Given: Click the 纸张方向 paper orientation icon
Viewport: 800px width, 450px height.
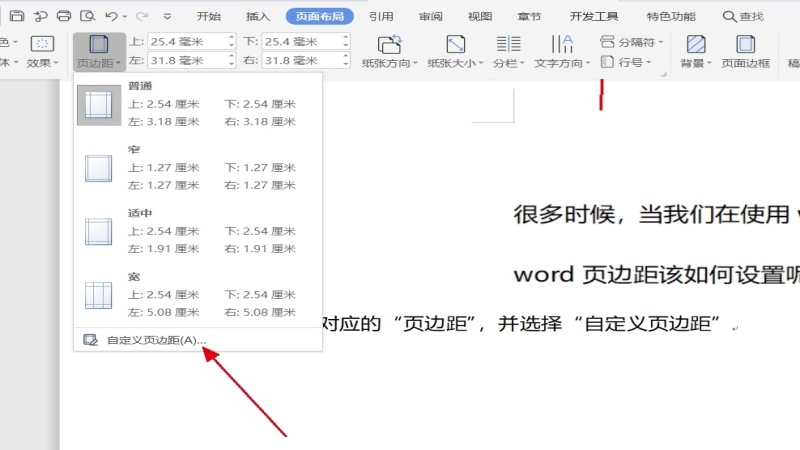Looking at the screenshot, I should (x=389, y=45).
